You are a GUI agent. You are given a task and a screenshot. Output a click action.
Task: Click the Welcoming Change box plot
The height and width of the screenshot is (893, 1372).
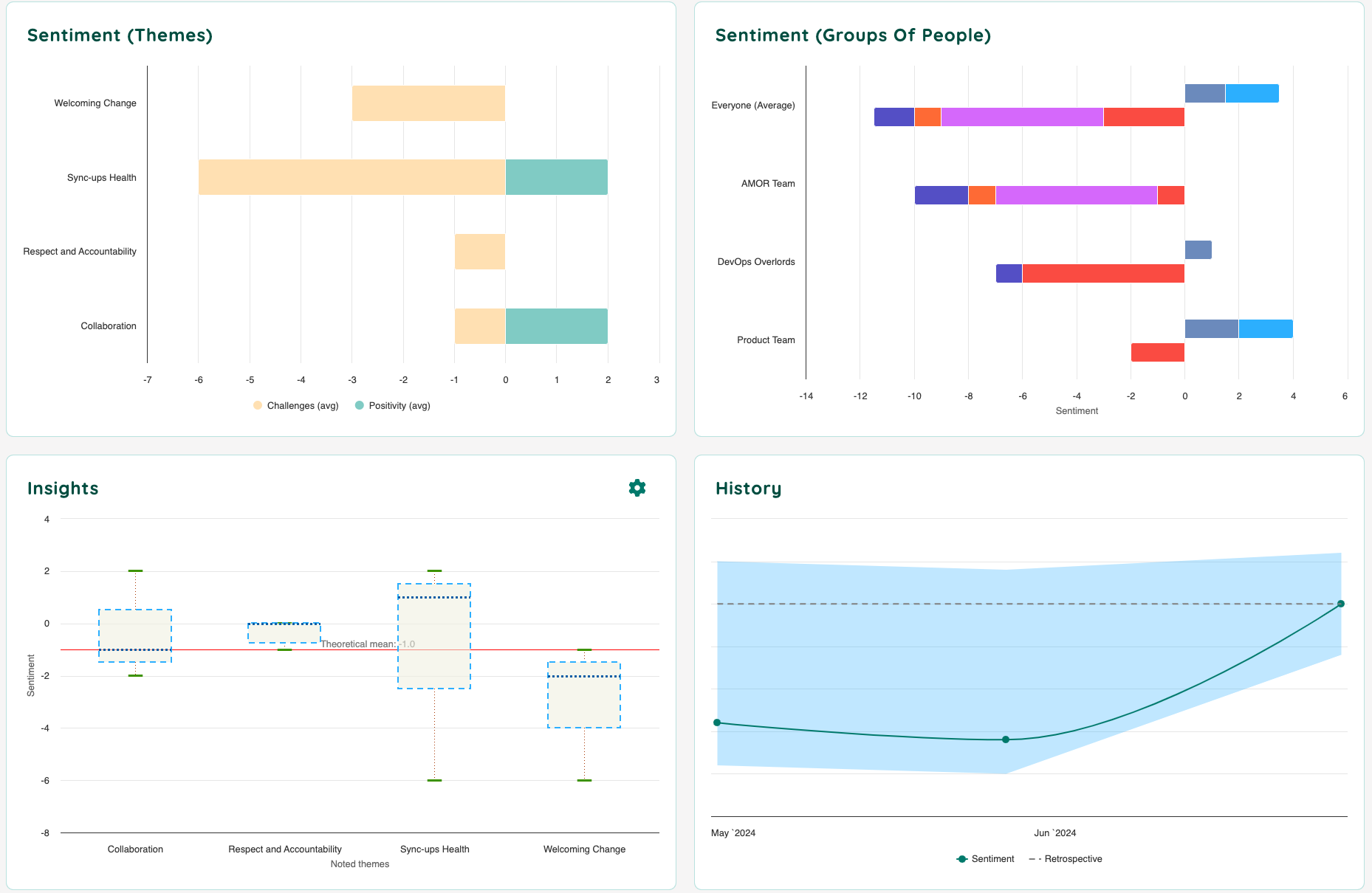pos(584,694)
